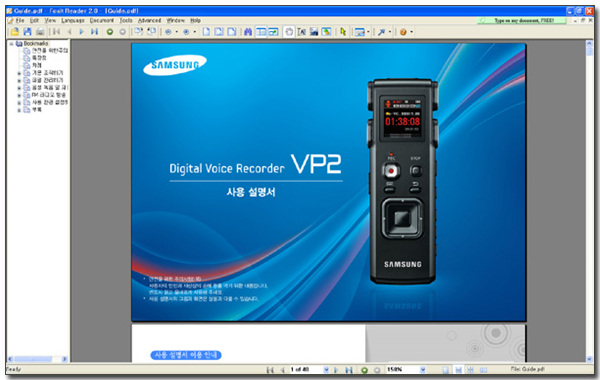
Task: Click next page arrow in status bar
Action: click(336, 370)
